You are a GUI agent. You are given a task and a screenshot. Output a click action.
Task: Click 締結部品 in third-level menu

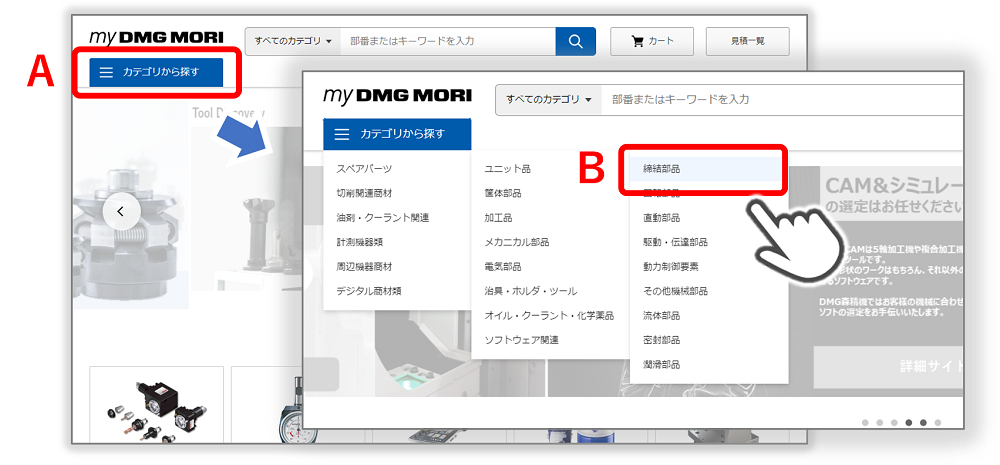(661, 169)
